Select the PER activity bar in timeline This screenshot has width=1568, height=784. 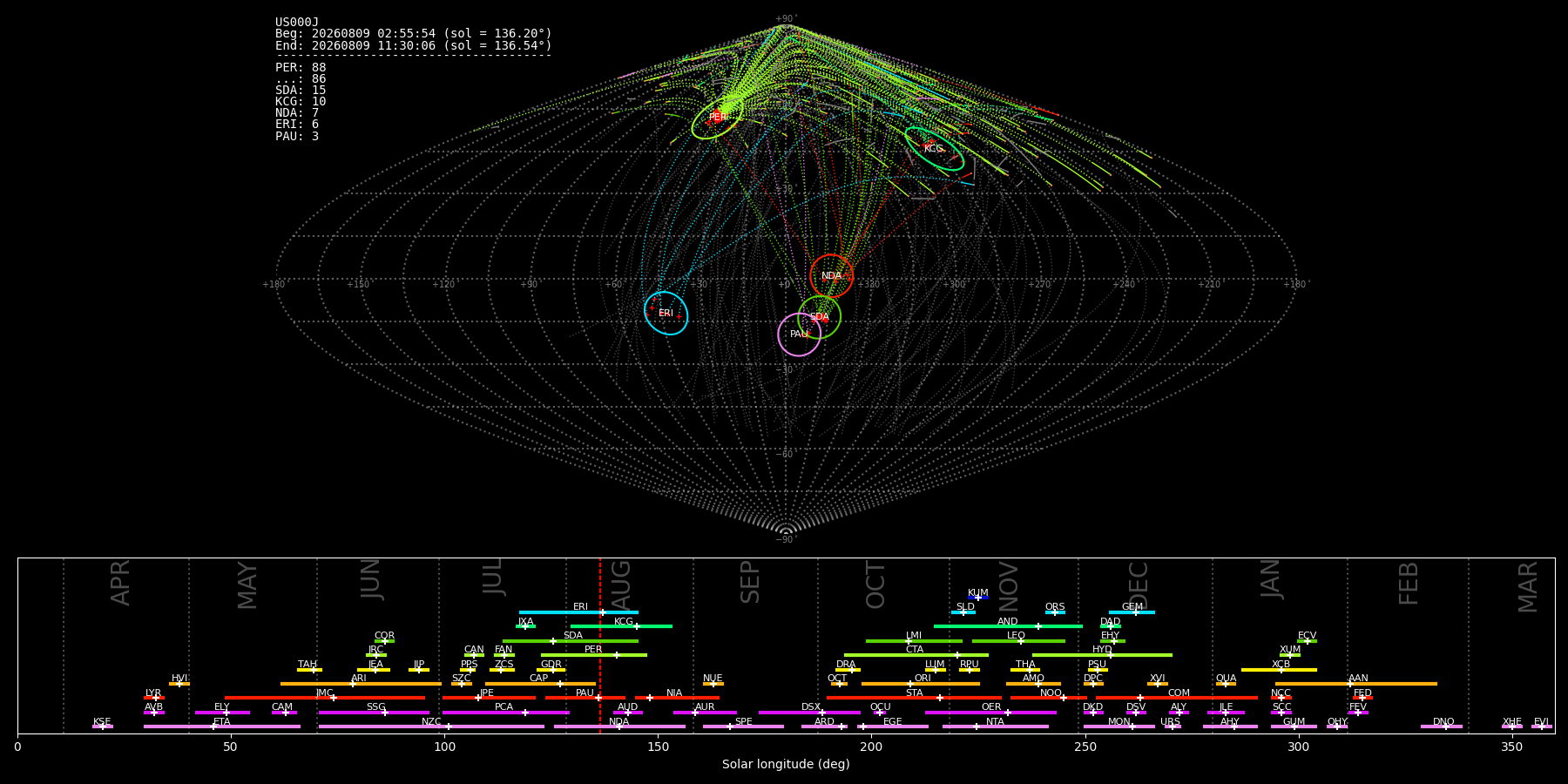point(593,655)
